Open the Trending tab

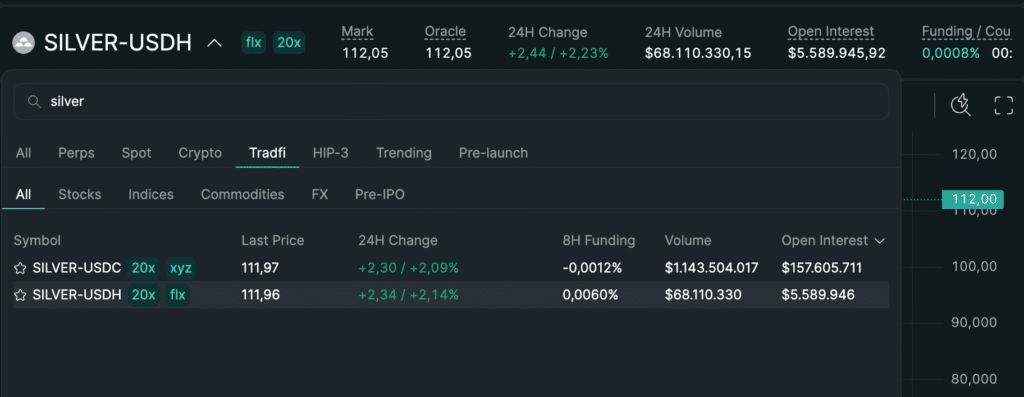(x=404, y=153)
